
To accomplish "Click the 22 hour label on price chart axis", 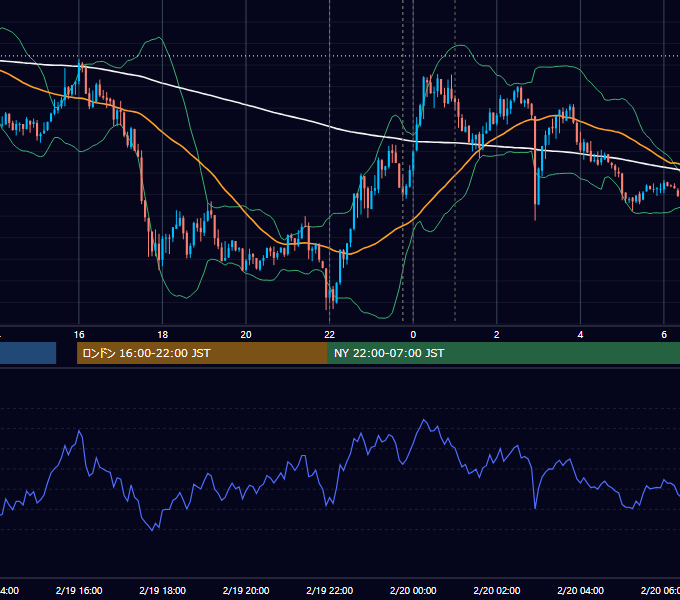I will (330, 335).
